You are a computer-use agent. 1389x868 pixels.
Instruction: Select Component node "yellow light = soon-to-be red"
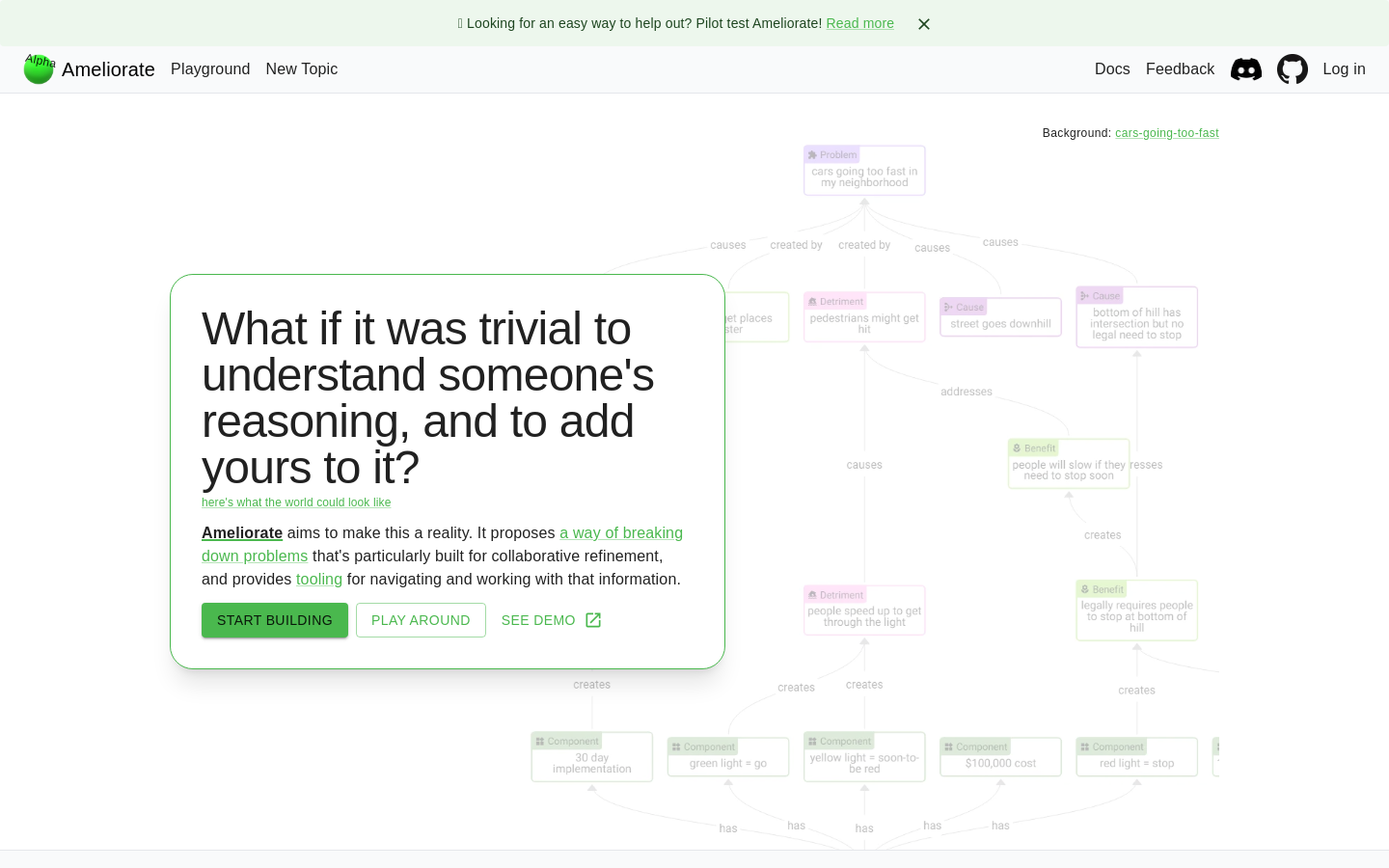tap(864, 757)
